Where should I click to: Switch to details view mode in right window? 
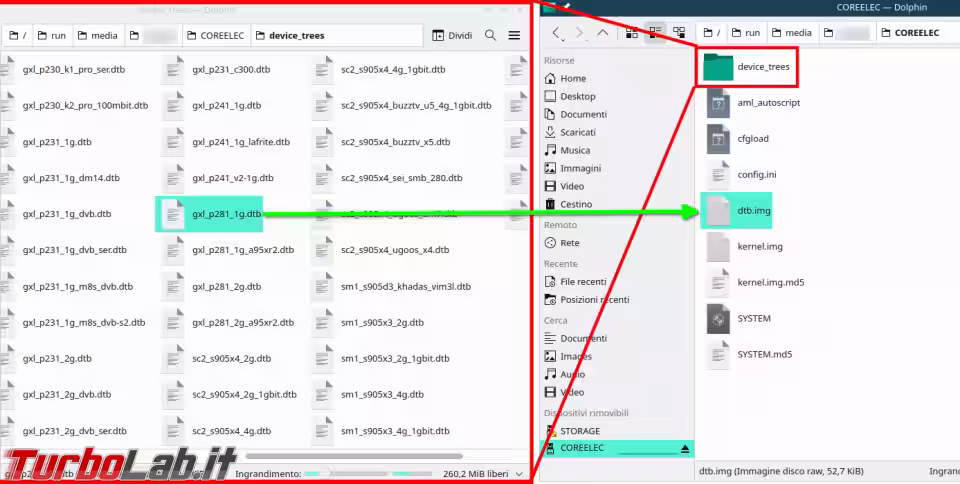(x=678, y=33)
